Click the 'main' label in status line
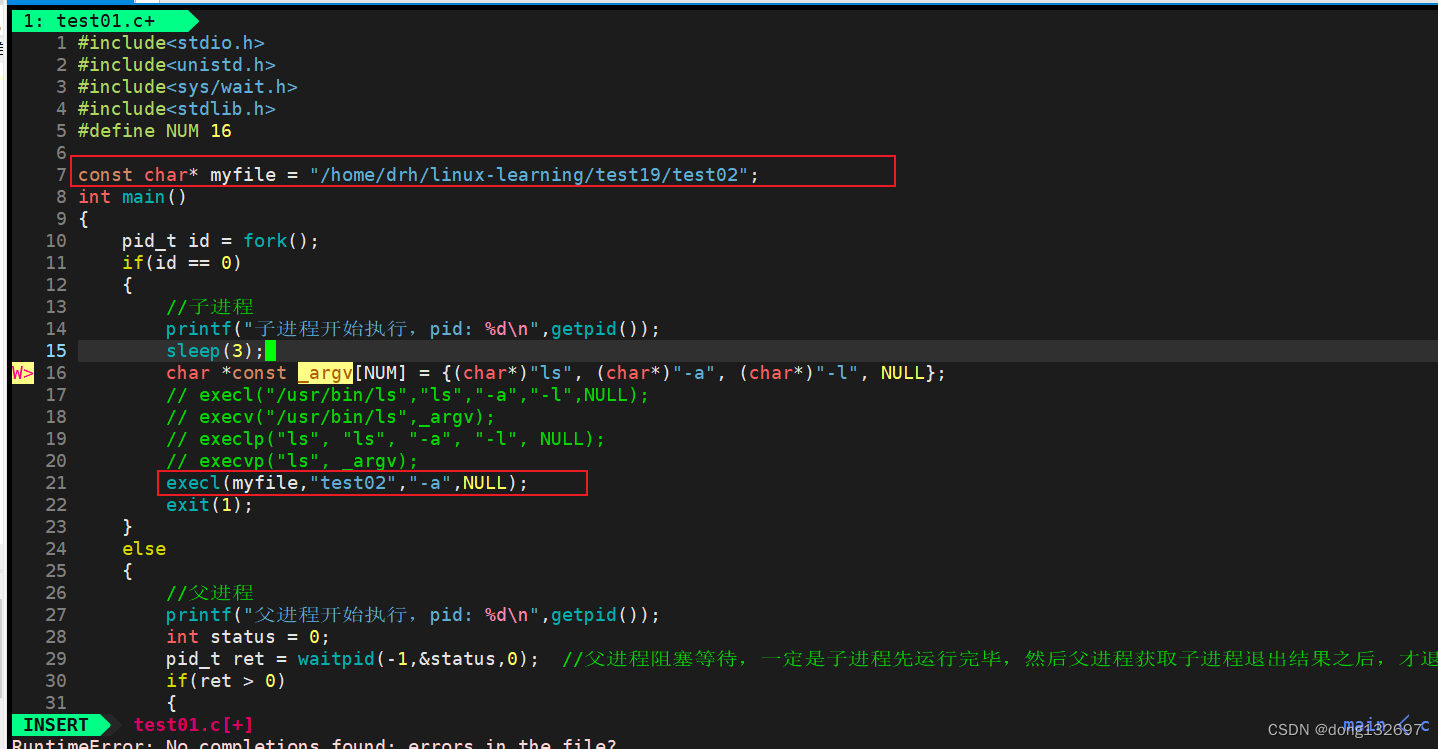This screenshot has height=749, width=1438. tap(1364, 725)
